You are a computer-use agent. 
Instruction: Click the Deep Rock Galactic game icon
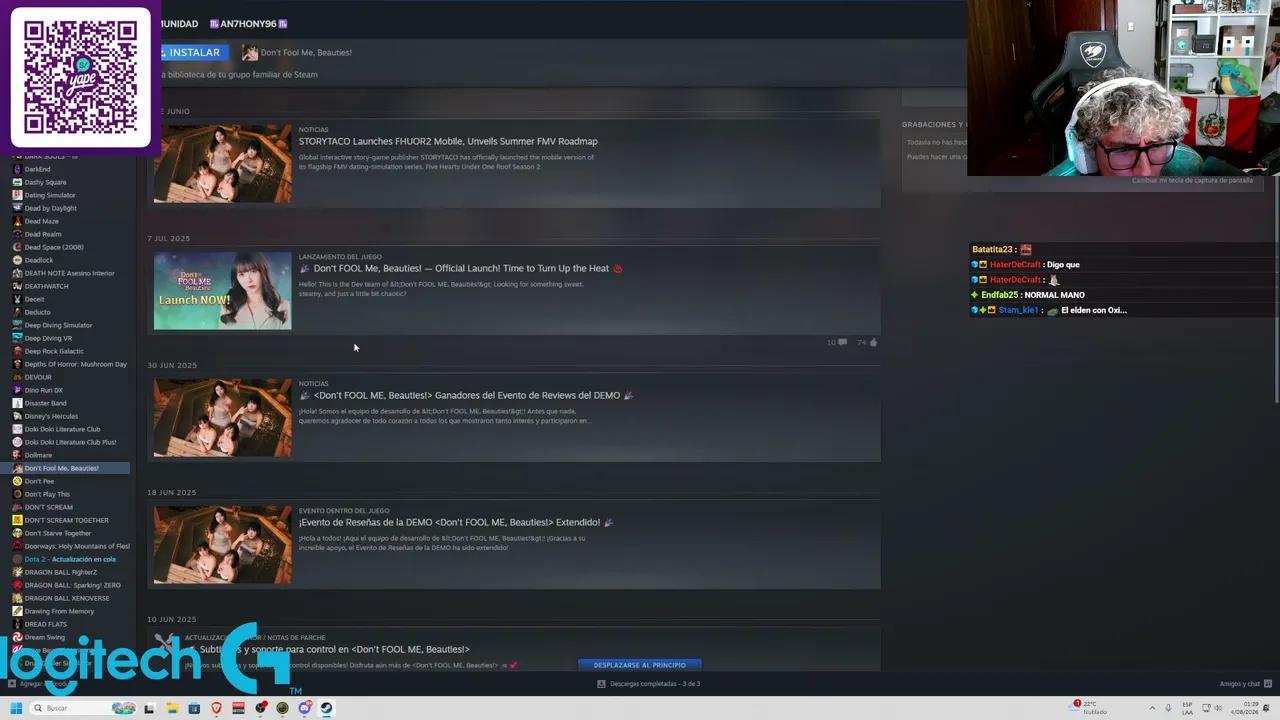tap(17, 351)
